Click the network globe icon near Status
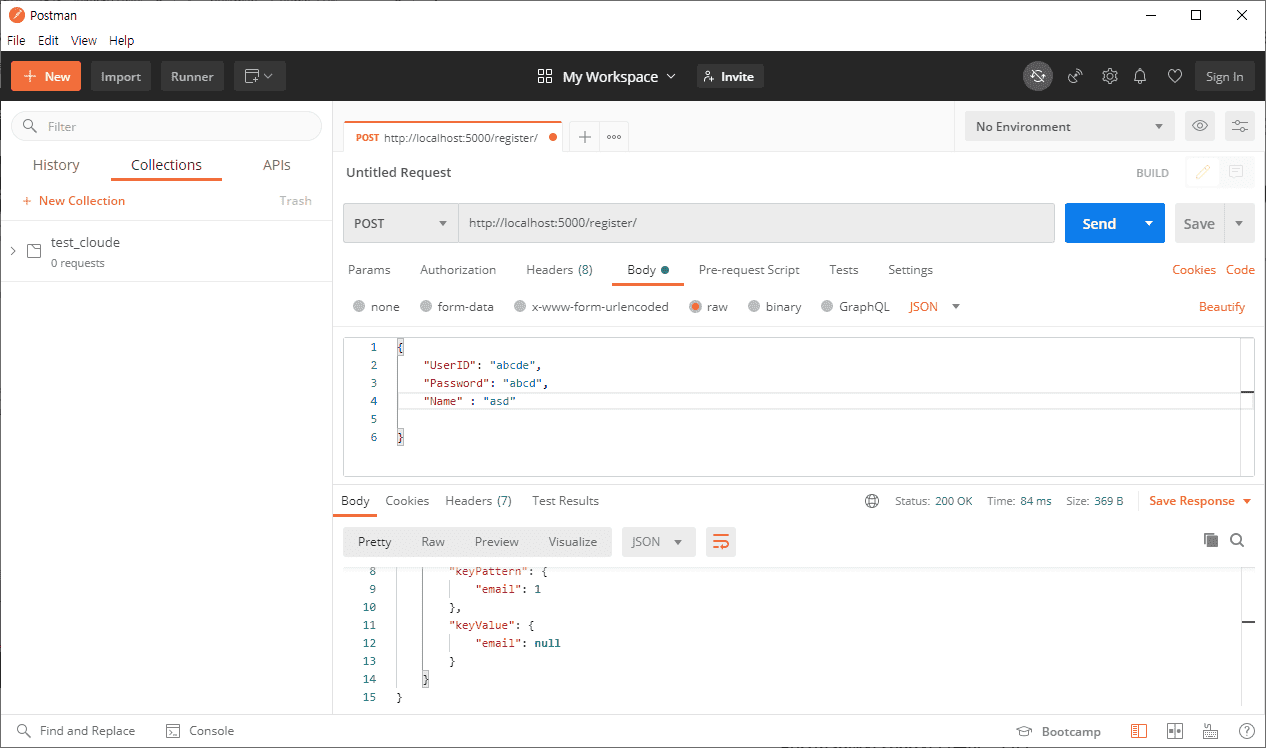The width and height of the screenshot is (1266, 748). point(872,501)
